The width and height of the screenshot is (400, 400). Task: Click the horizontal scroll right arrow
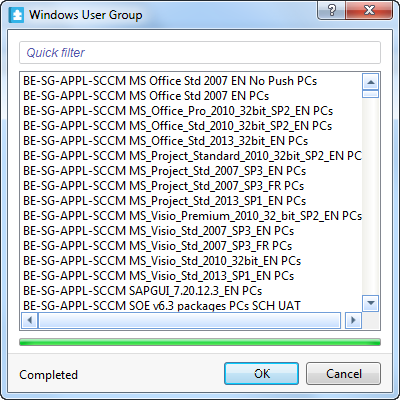coord(353,320)
